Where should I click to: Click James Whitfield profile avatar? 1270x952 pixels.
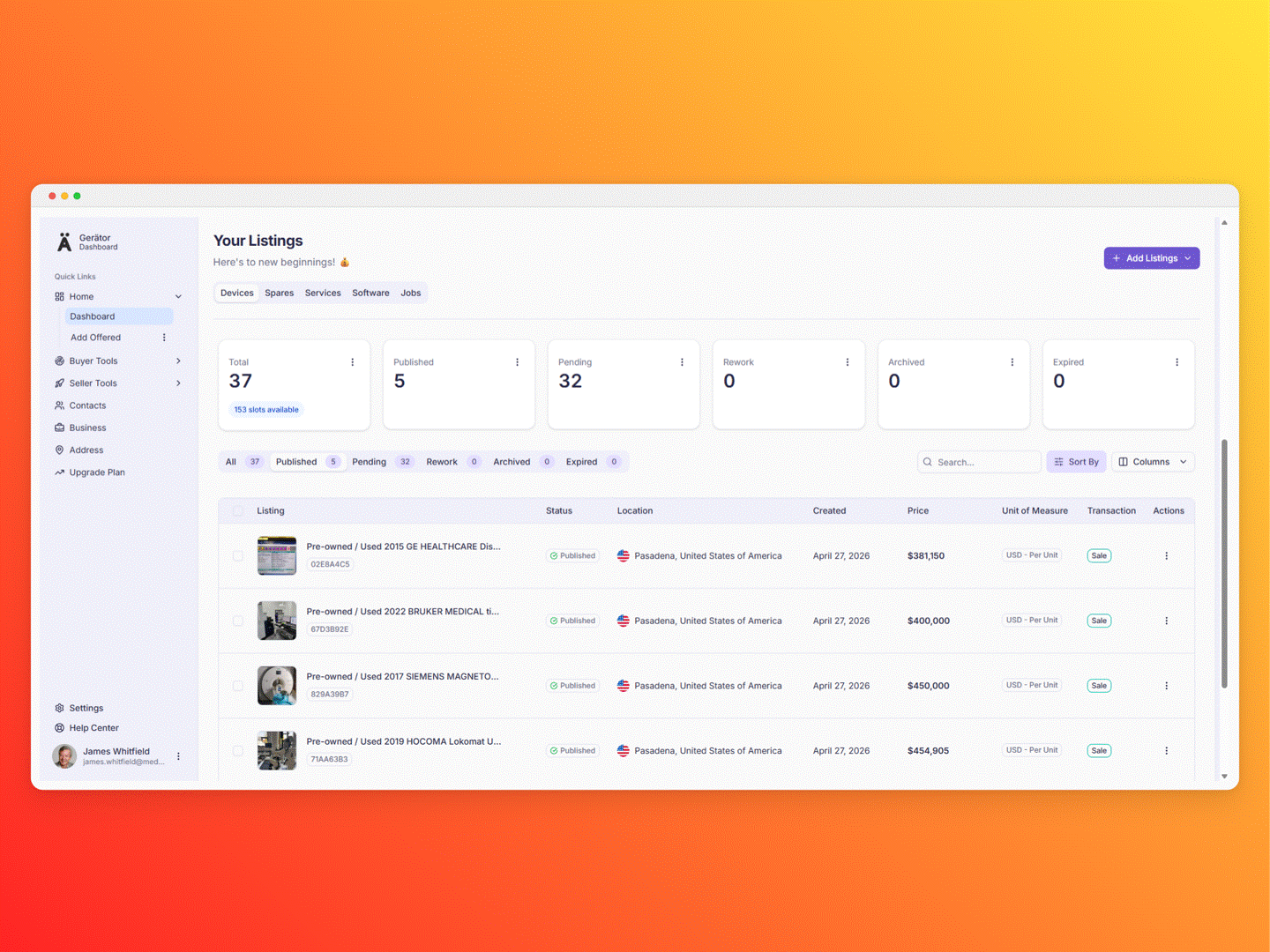(x=64, y=756)
